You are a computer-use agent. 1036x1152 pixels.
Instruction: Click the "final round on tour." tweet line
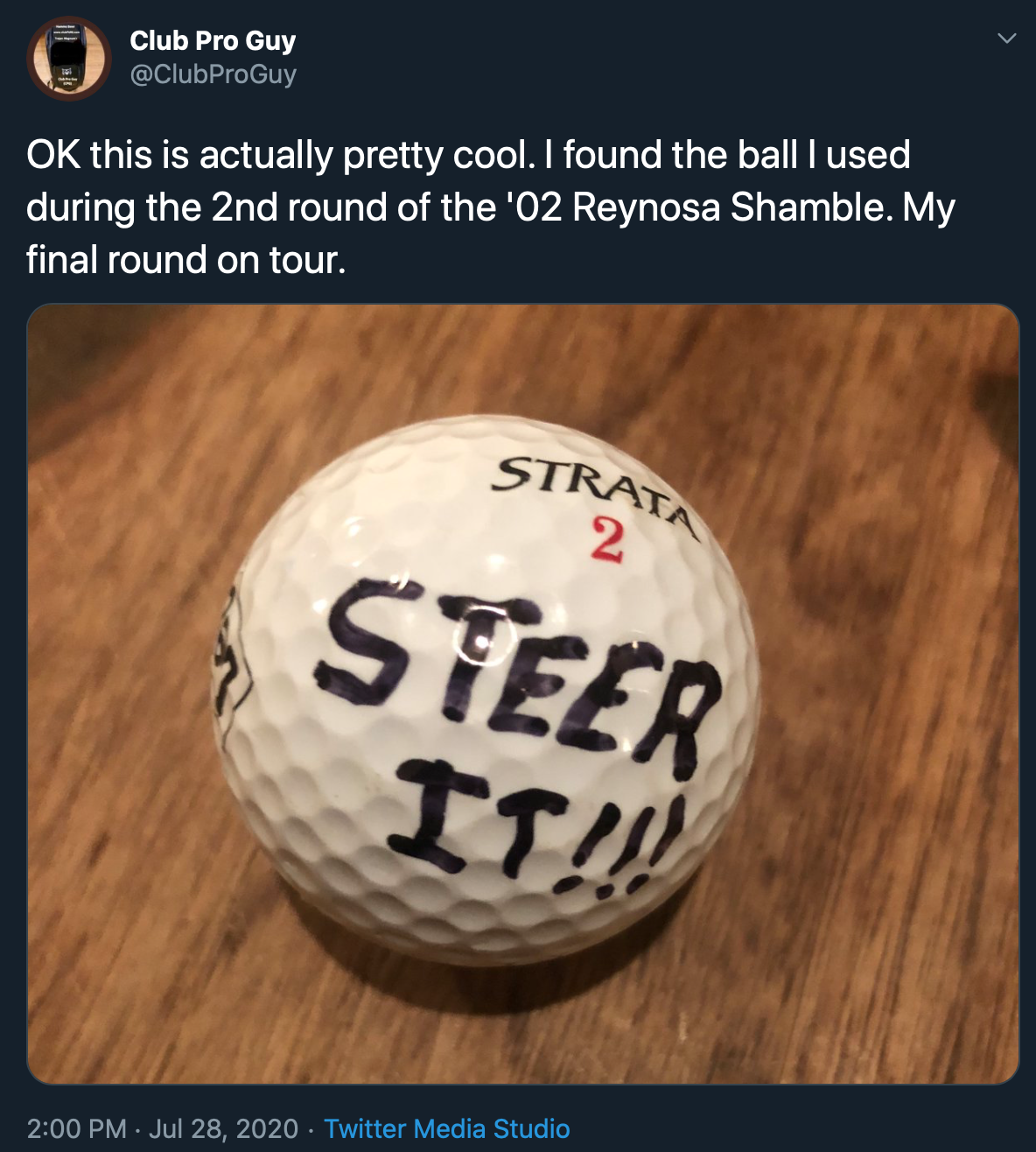[186, 260]
